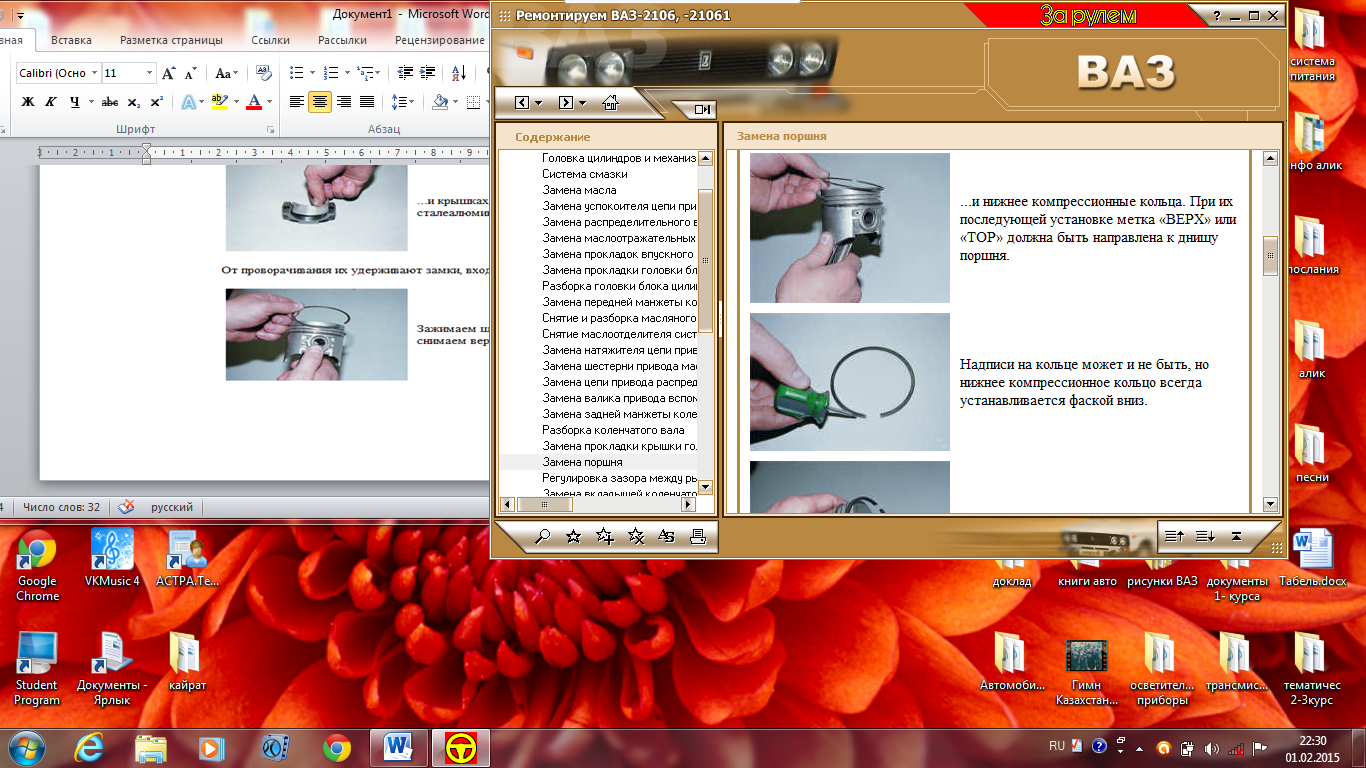Screen dimensions: 1366x768
Task: Add current page to favorites (star plus)
Action: [604, 537]
